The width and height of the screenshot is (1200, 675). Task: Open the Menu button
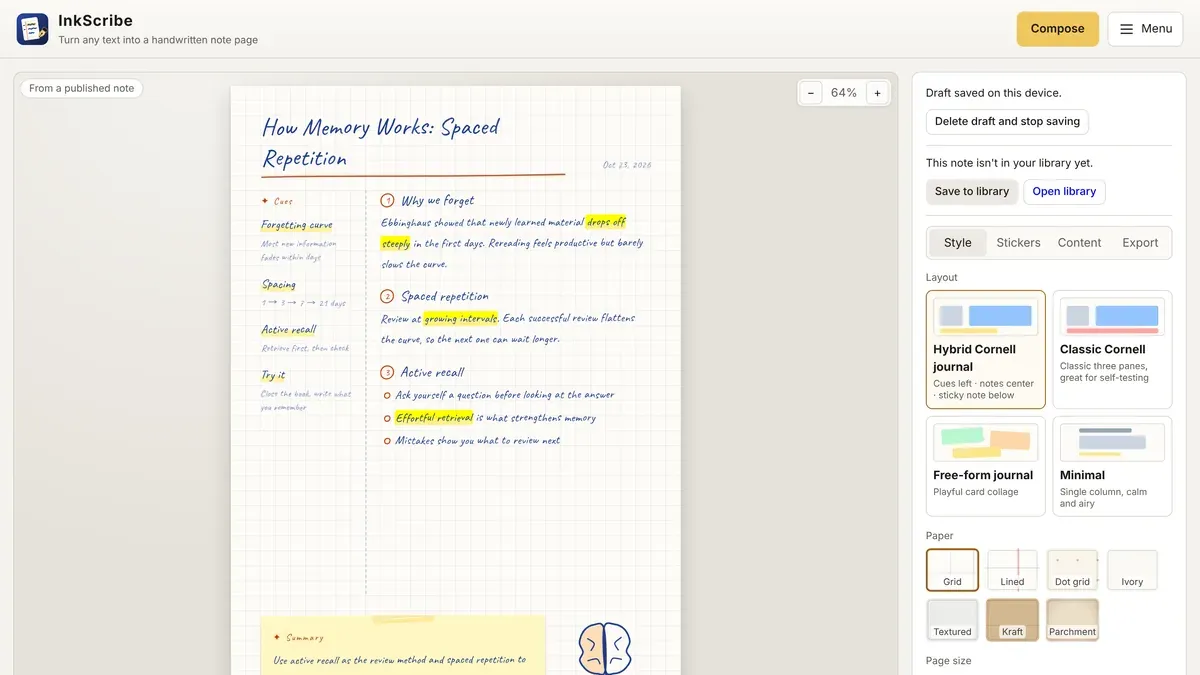click(x=1145, y=29)
